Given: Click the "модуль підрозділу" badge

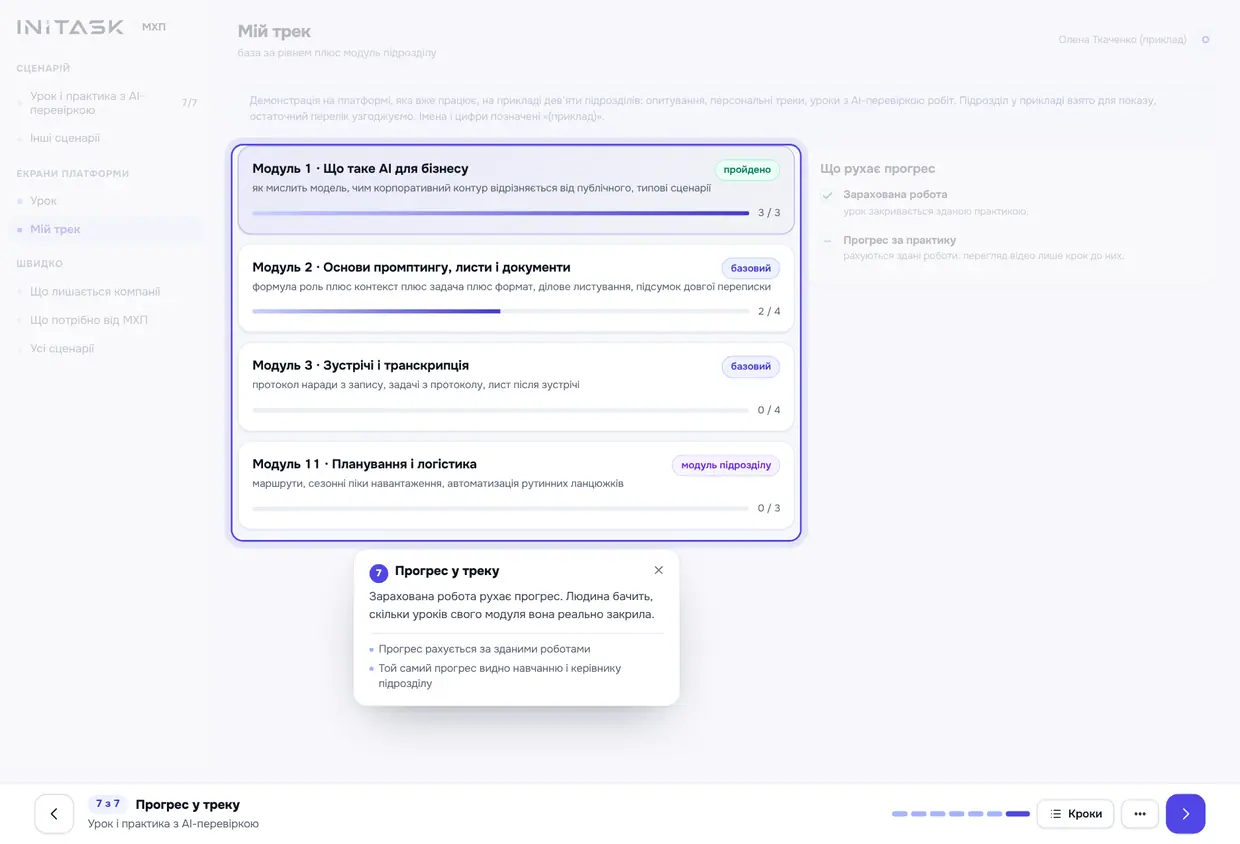Looking at the screenshot, I should click(726, 465).
